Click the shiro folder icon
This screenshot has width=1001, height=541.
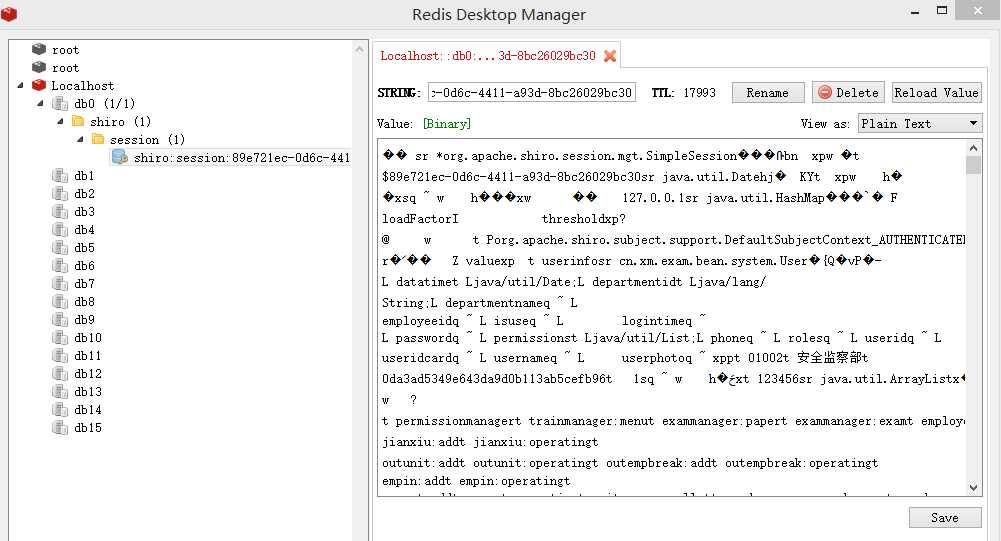79,121
